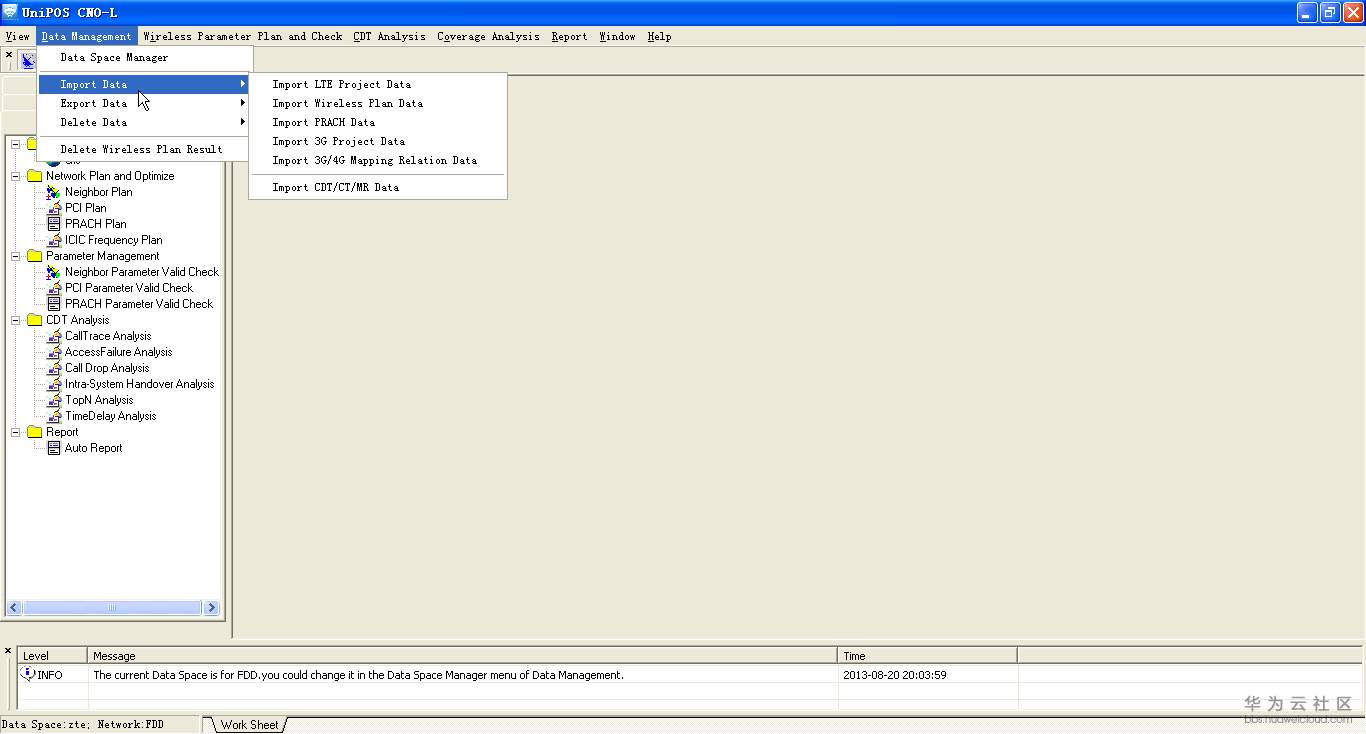This screenshot has width=1366, height=734.
Task: Click the Time column header
Action: pos(928,656)
